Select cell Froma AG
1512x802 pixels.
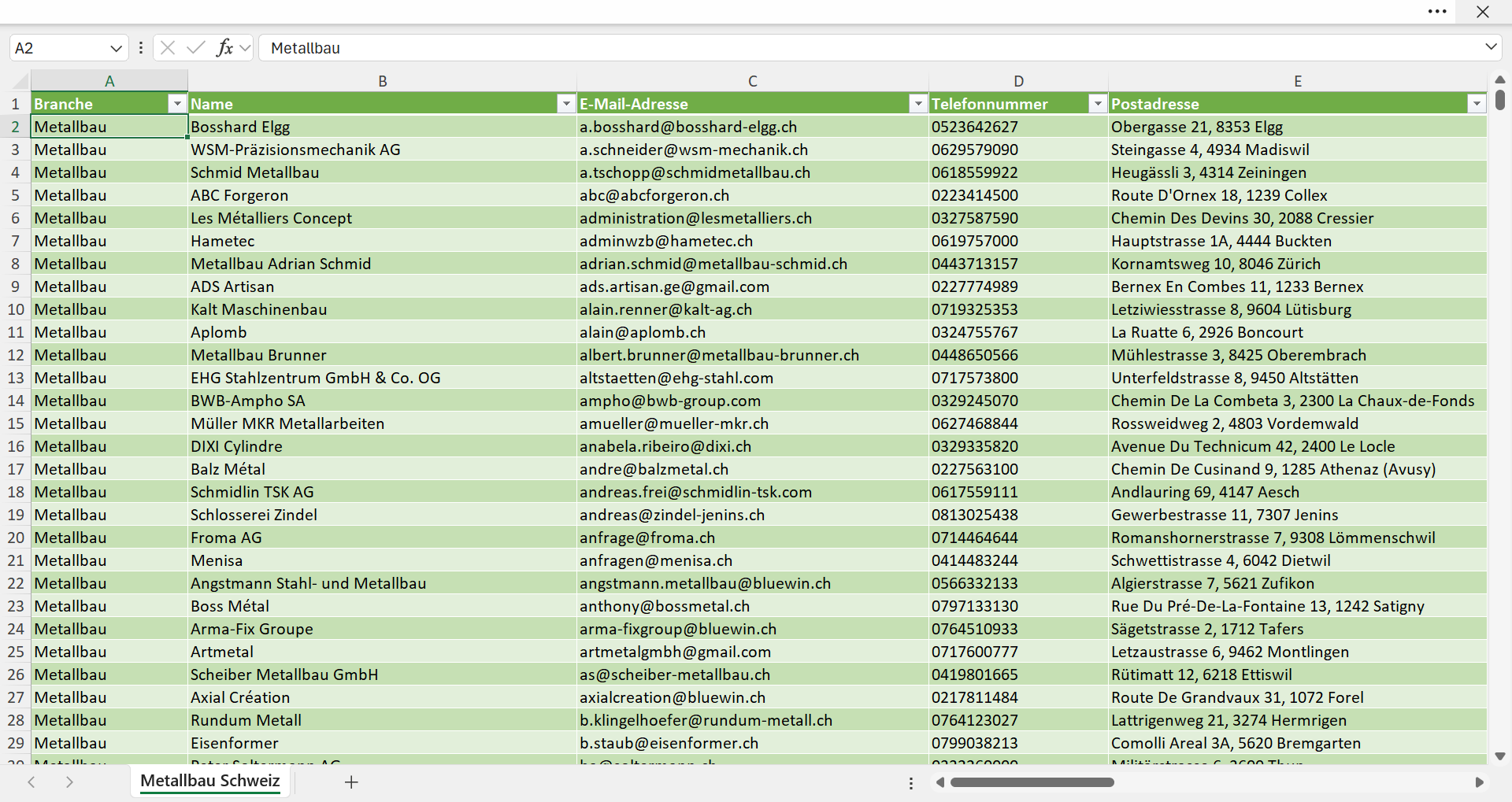click(383, 538)
